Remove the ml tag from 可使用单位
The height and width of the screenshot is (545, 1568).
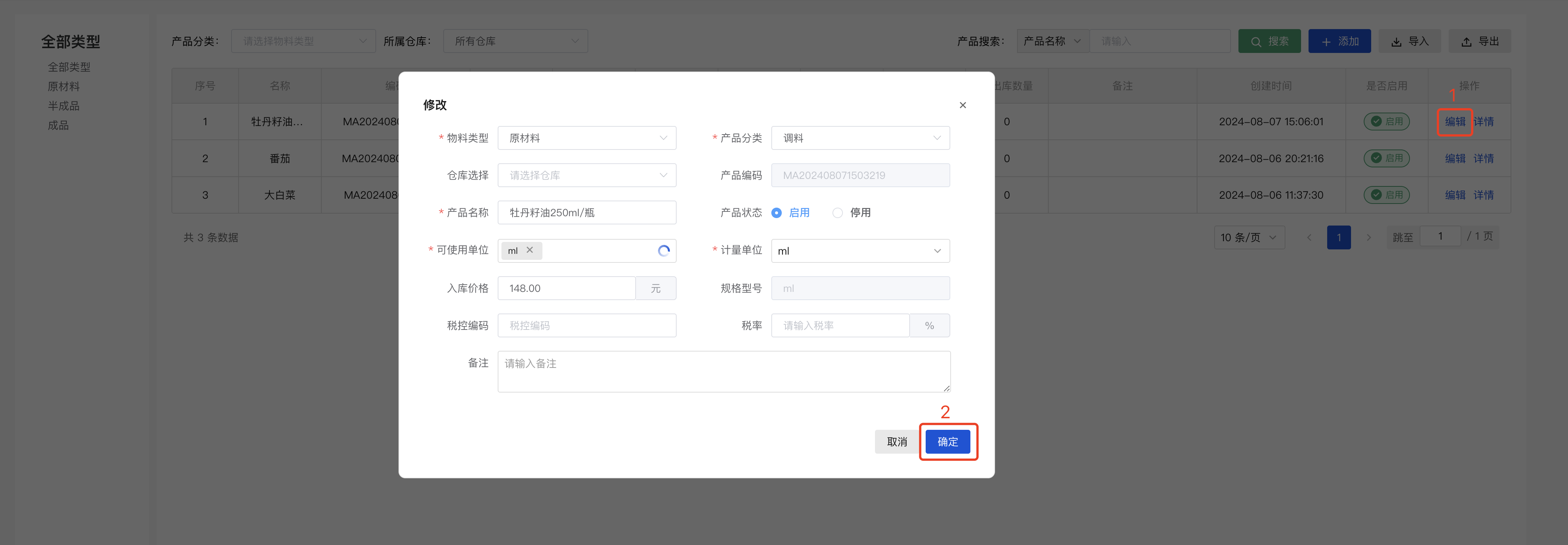(x=530, y=250)
